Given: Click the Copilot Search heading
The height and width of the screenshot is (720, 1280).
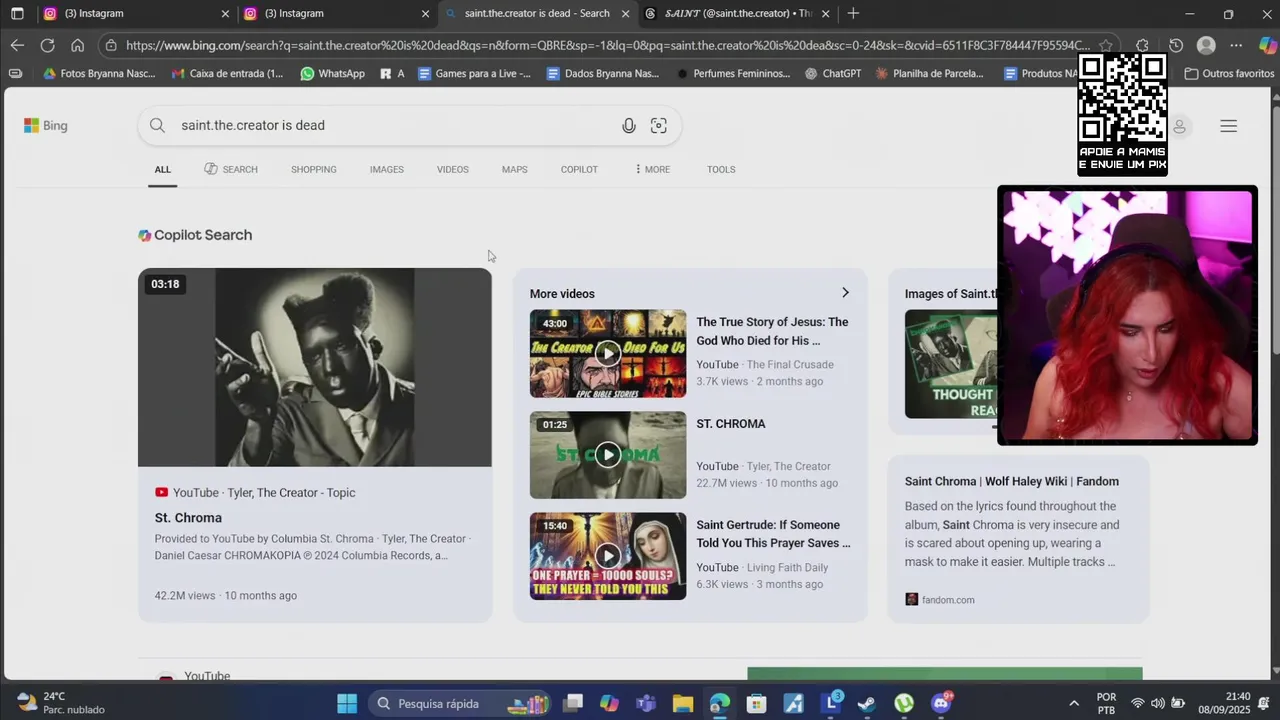Looking at the screenshot, I should (195, 235).
